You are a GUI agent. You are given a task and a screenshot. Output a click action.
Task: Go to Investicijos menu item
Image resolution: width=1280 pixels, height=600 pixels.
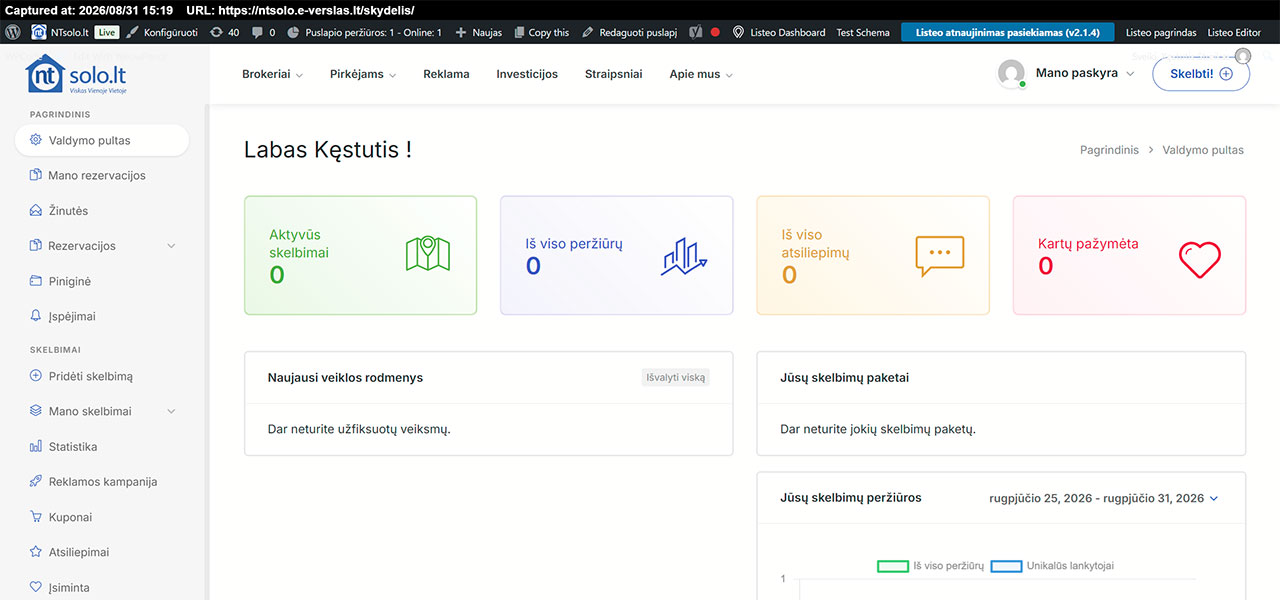pos(527,74)
